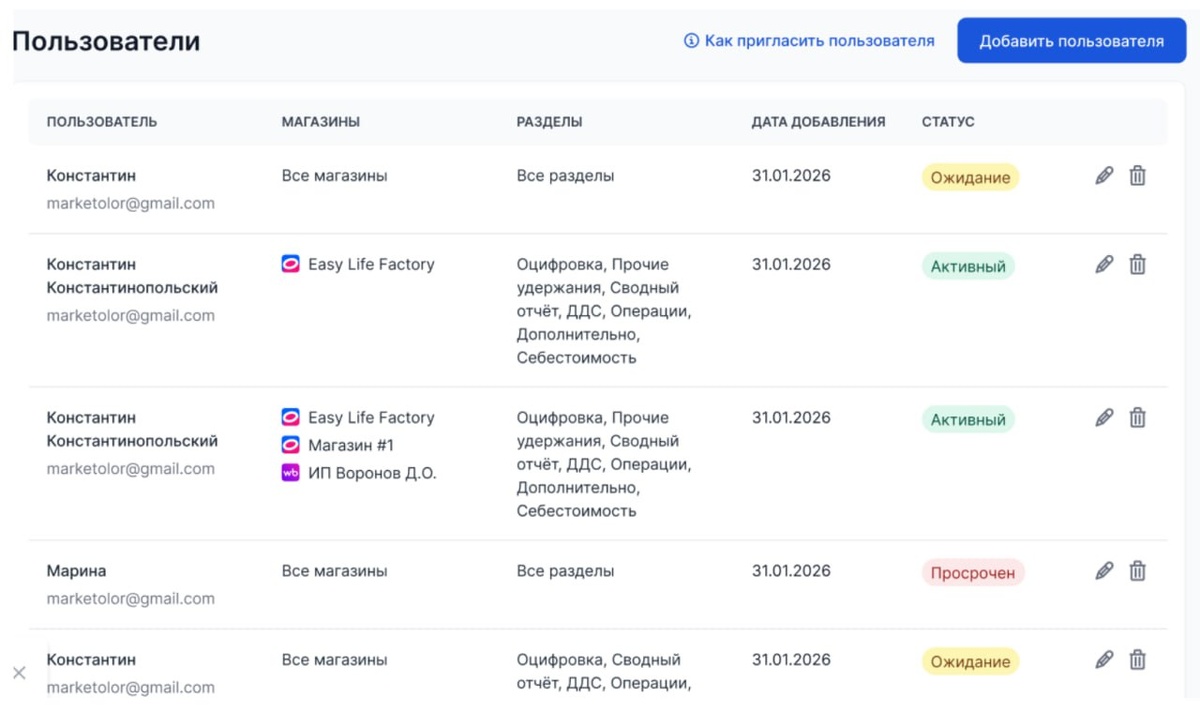The height and width of the screenshot is (712, 1200).
Task: Edit user with only Easy Life Factory store
Action: click(1104, 265)
